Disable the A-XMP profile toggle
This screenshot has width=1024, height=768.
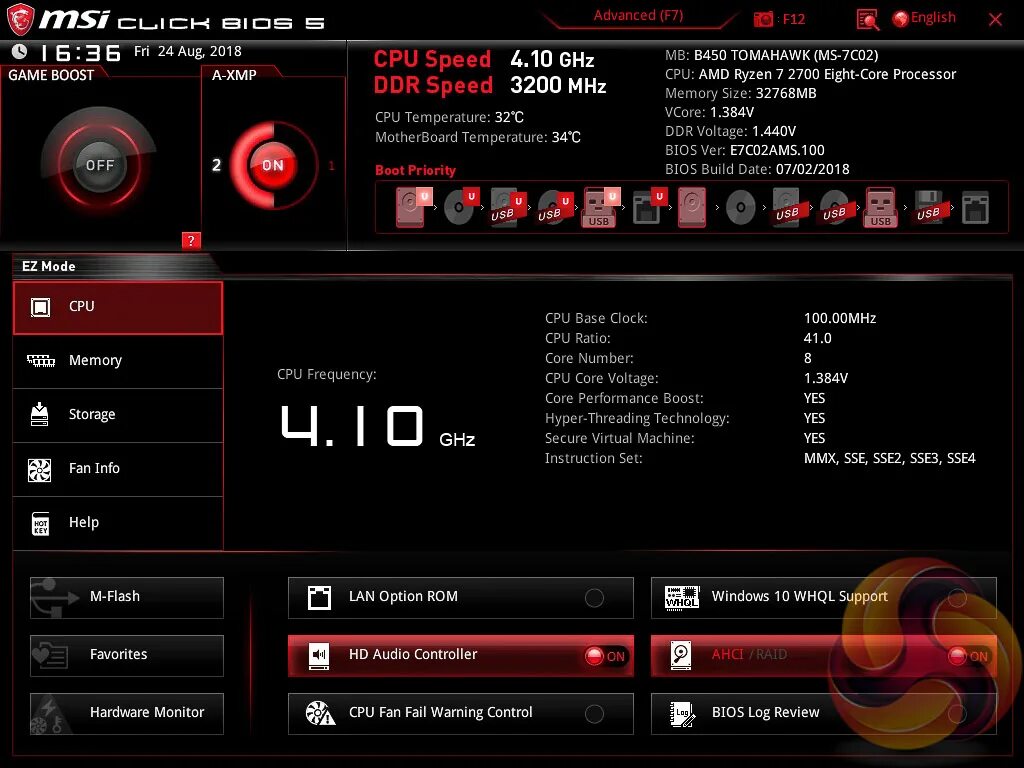272,165
